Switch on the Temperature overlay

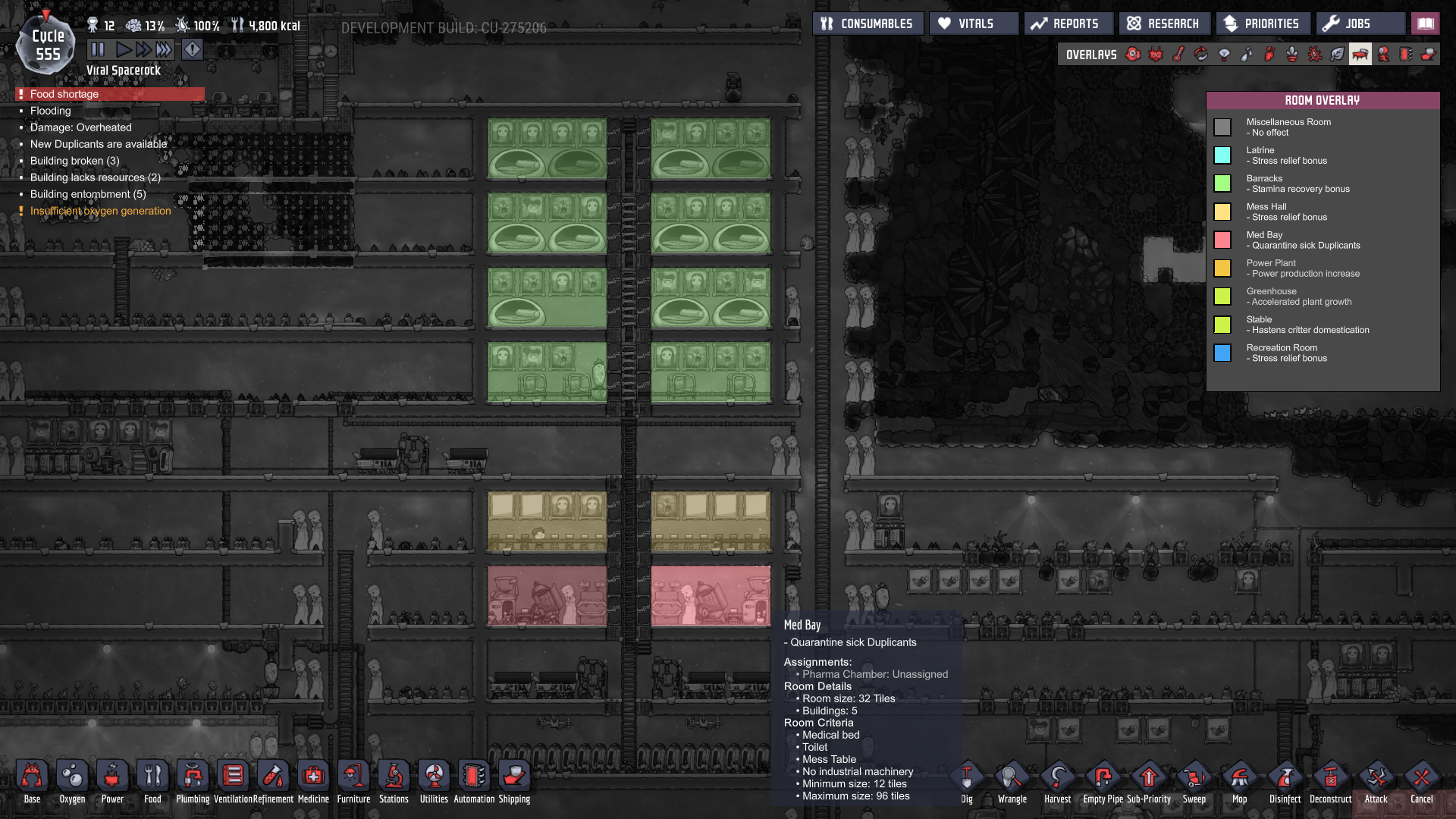click(1178, 55)
